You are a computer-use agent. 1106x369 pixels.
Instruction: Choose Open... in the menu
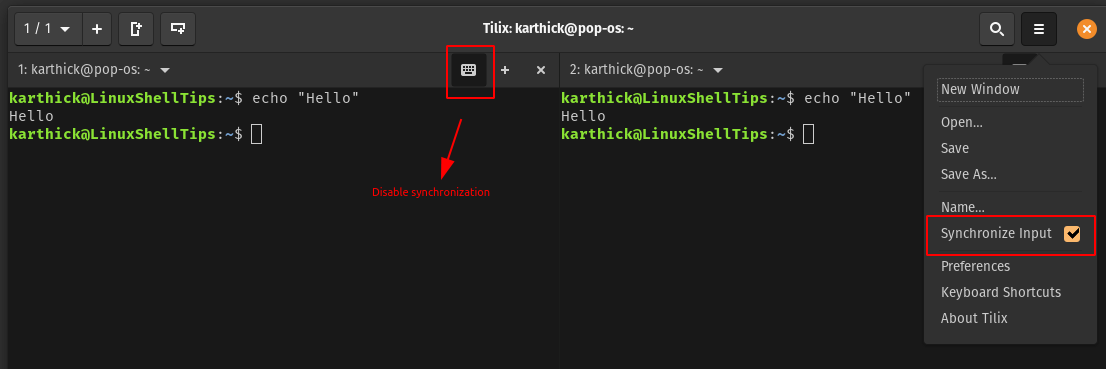961,122
